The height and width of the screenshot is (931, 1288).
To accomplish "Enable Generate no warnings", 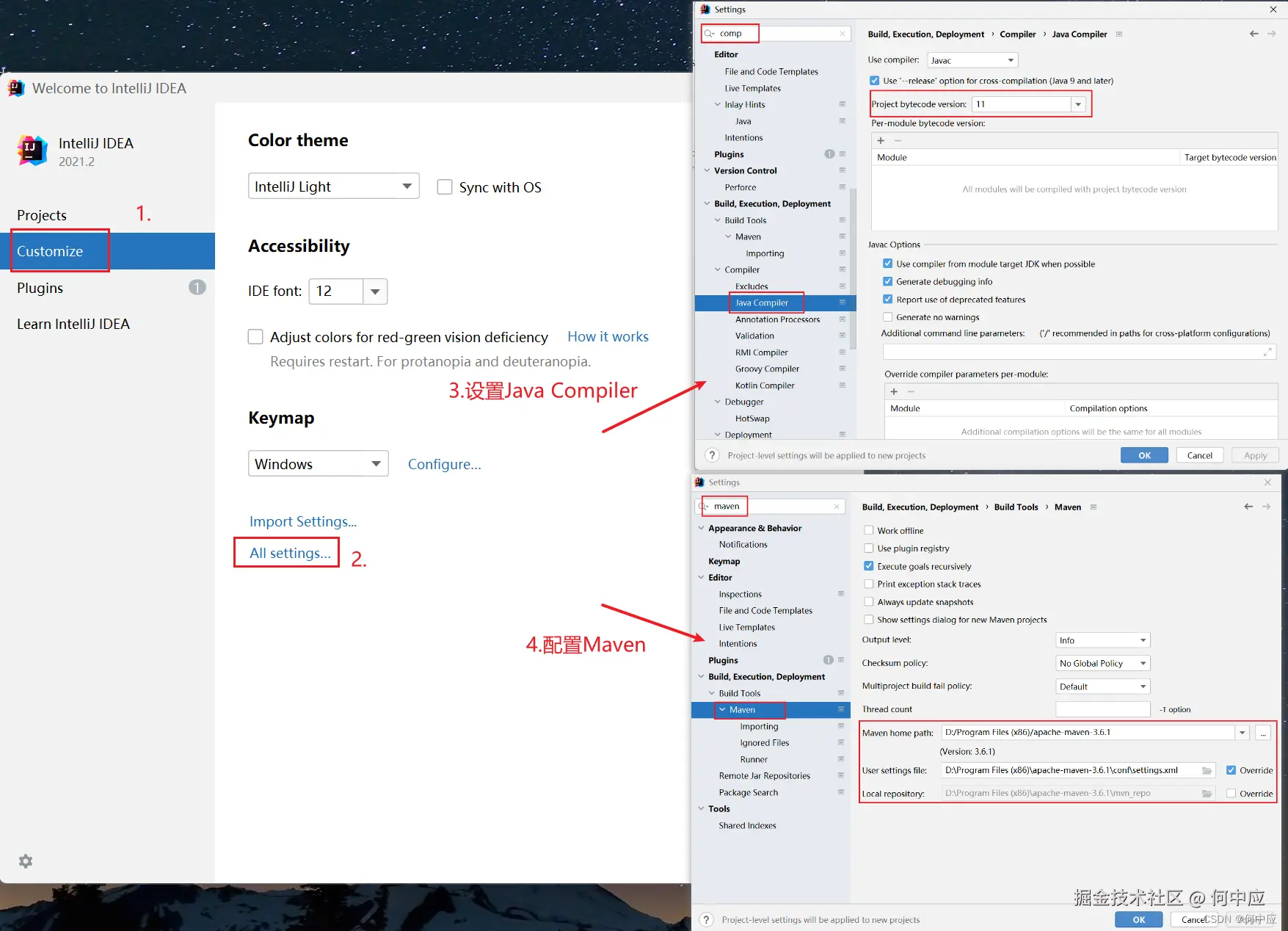I will tap(888, 317).
